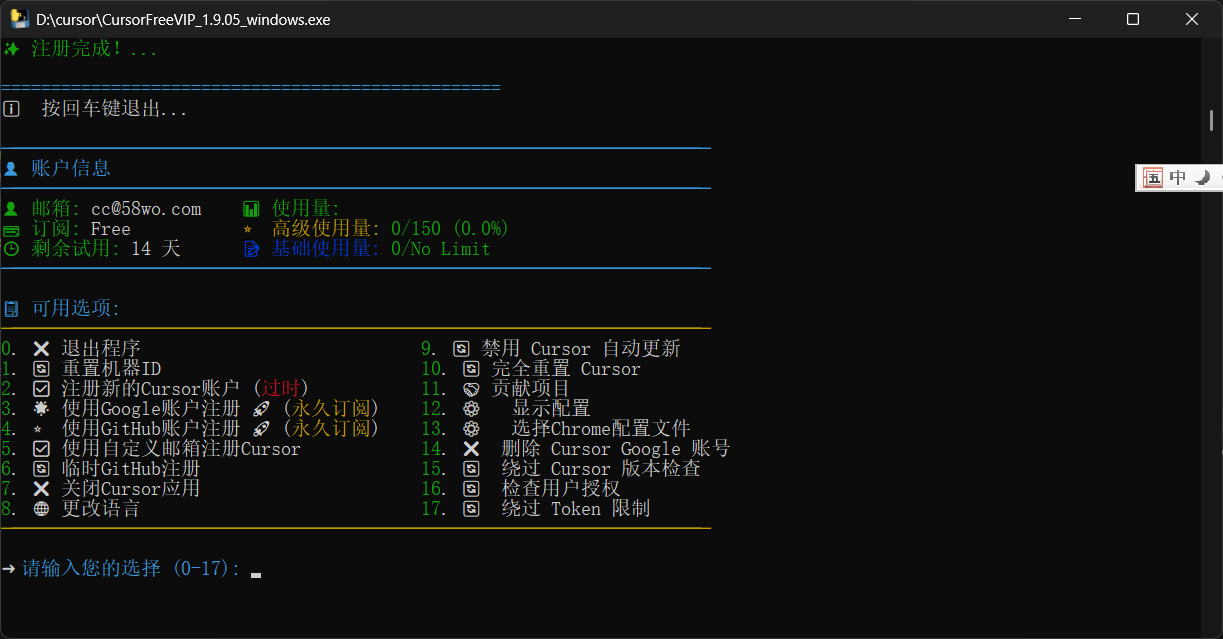Click the console vertical scrollbar thumb
This screenshot has height=639, width=1223.
coord(1211,118)
